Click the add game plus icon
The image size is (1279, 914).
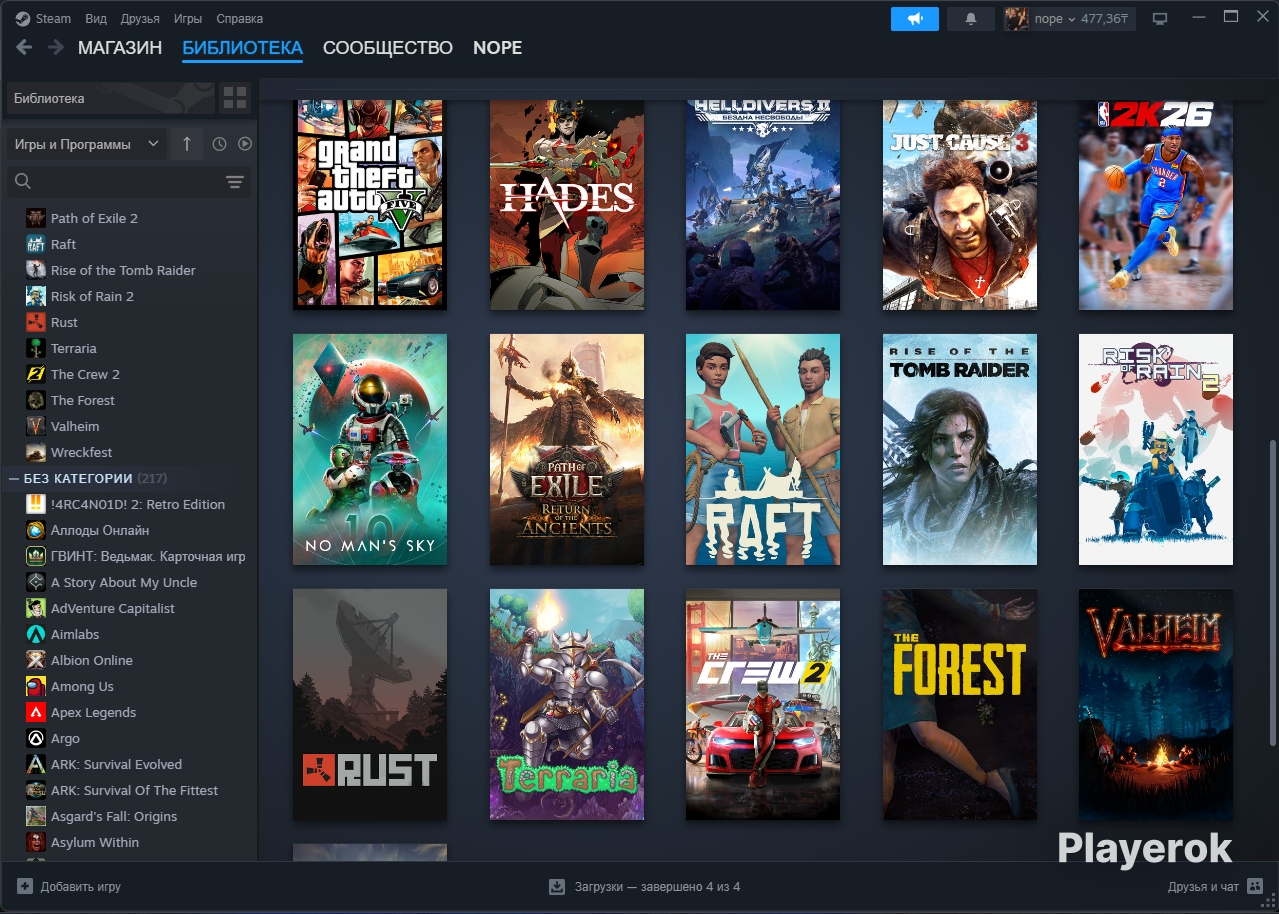point(25,886)
